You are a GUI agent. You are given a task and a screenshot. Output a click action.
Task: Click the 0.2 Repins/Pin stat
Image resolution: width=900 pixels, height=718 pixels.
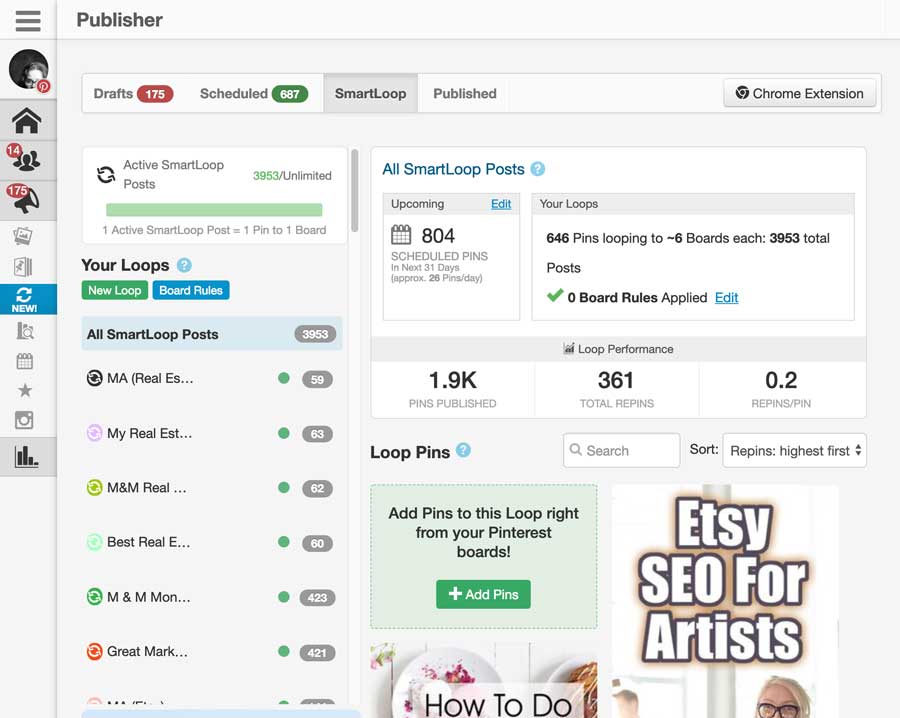tap(781, 389)
